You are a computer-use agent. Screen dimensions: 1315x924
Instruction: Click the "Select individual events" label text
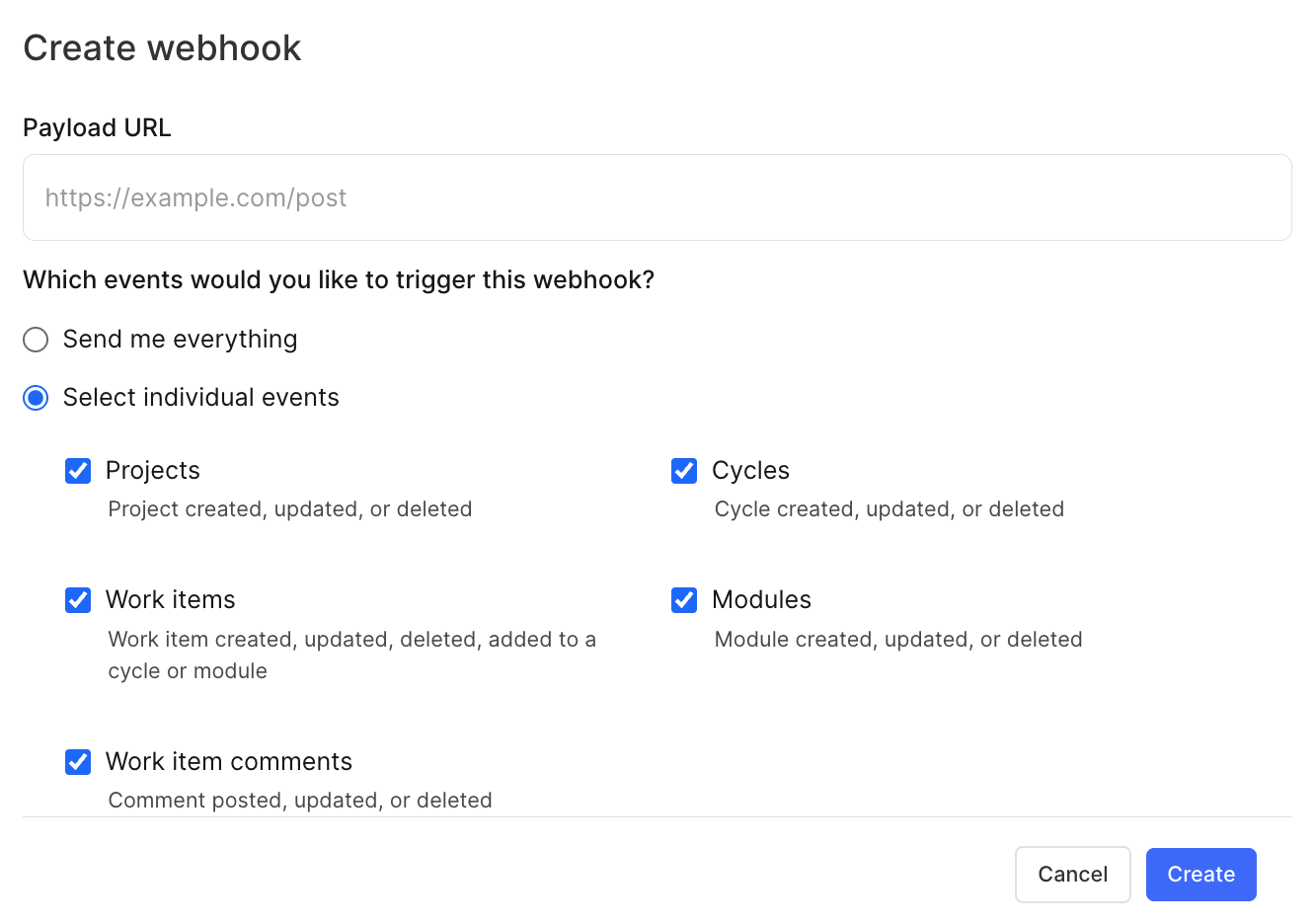[200, 398]
